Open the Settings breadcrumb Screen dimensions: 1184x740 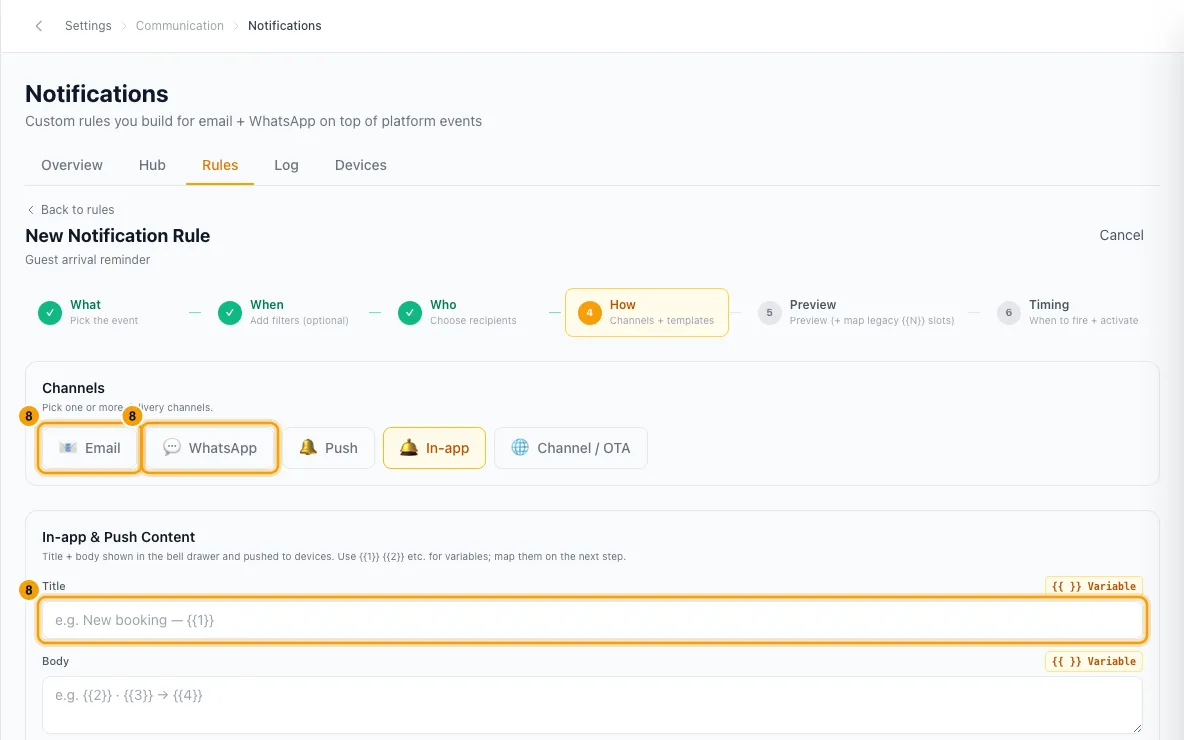(88, 26)
